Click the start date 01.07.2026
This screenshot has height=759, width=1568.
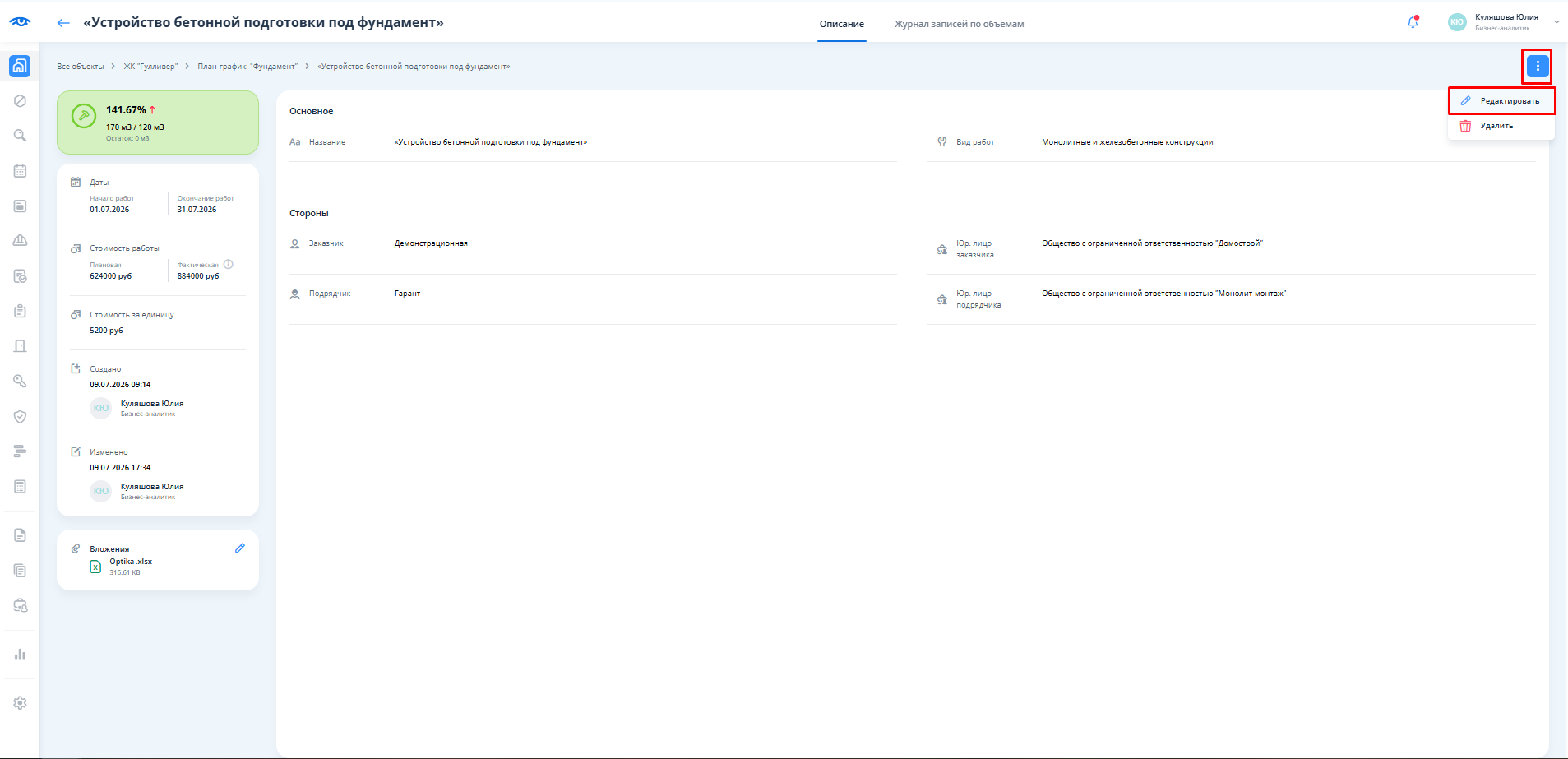109,210
